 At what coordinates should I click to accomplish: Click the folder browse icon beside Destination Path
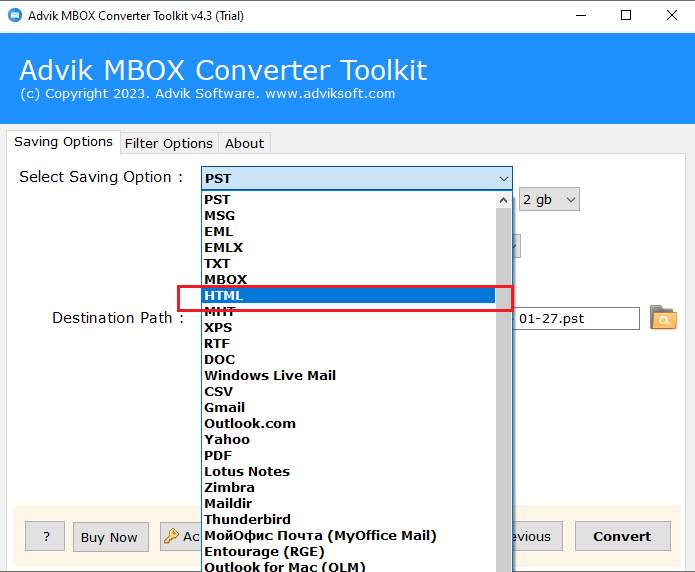pyautogui.click(x=663, y=317)
